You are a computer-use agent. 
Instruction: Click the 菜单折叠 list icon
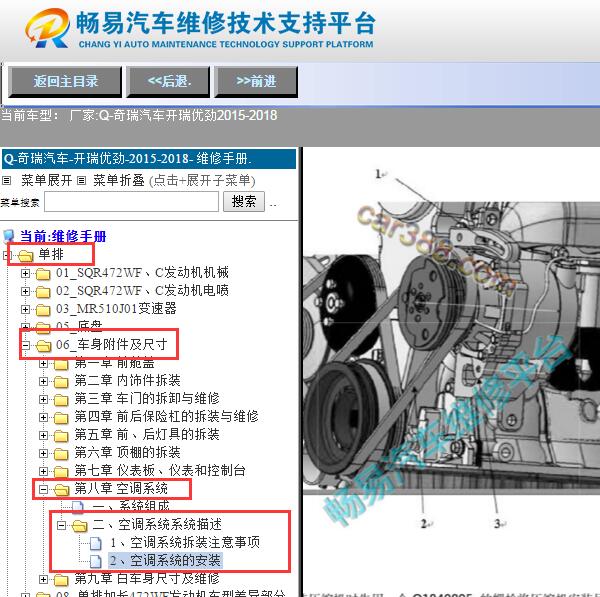click(81, 180)
